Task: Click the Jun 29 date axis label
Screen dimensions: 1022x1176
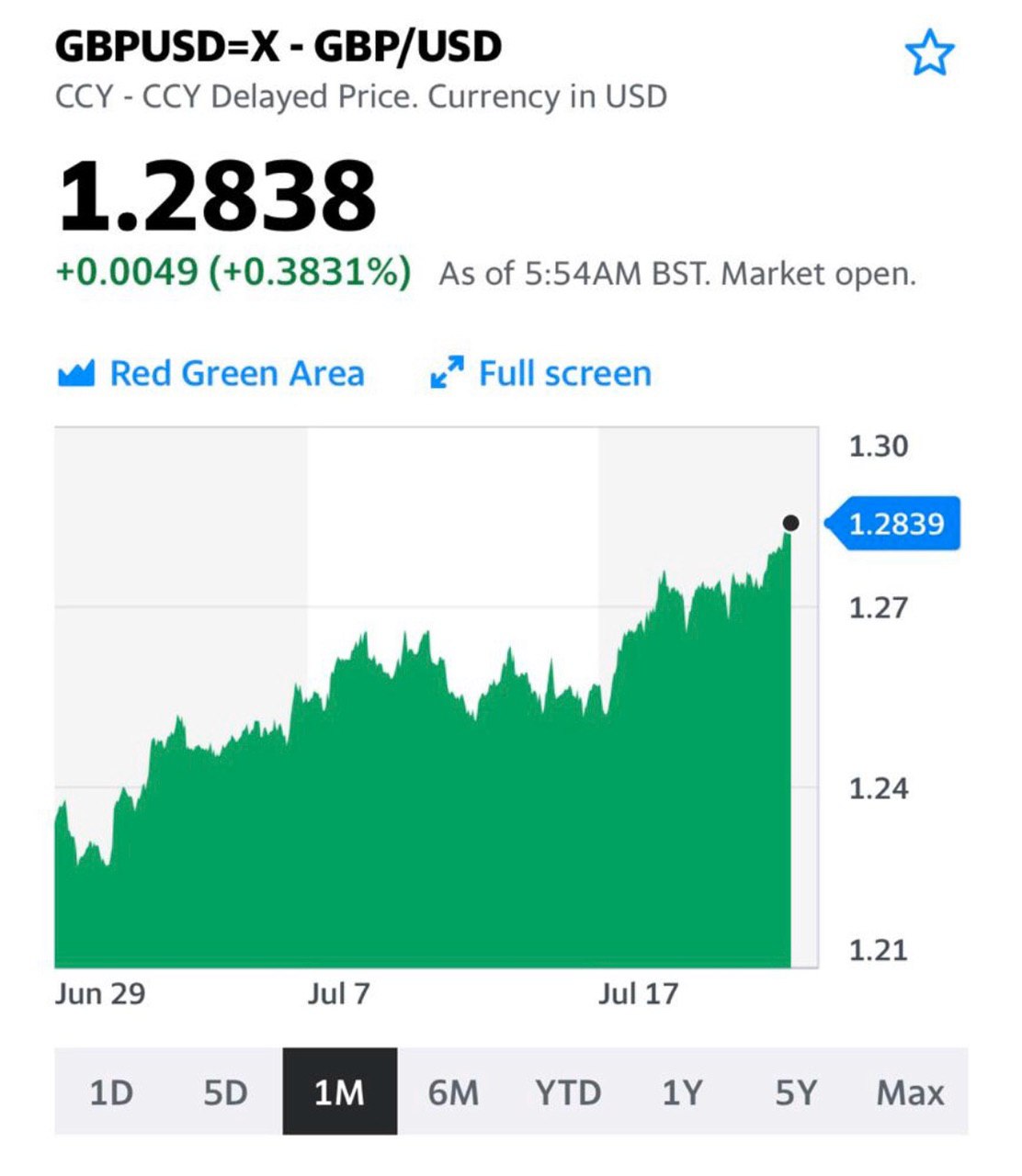Action: click(x=100, y=994)
